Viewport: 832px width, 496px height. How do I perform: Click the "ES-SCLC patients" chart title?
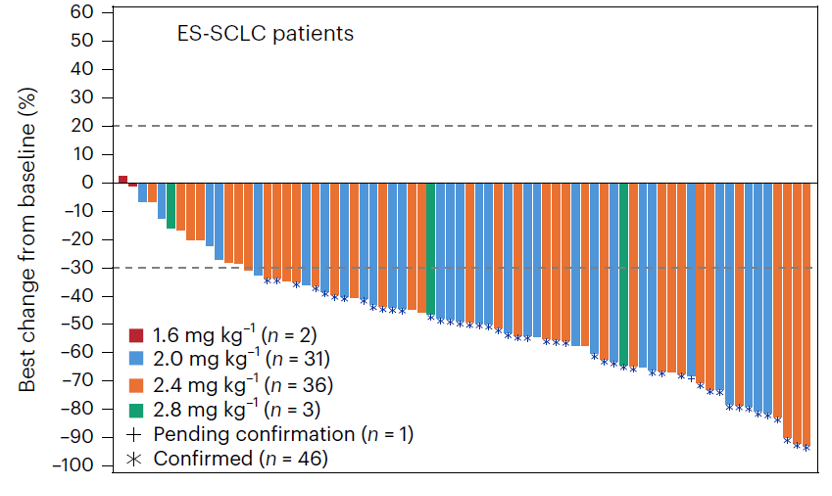(x=260, y=34)
